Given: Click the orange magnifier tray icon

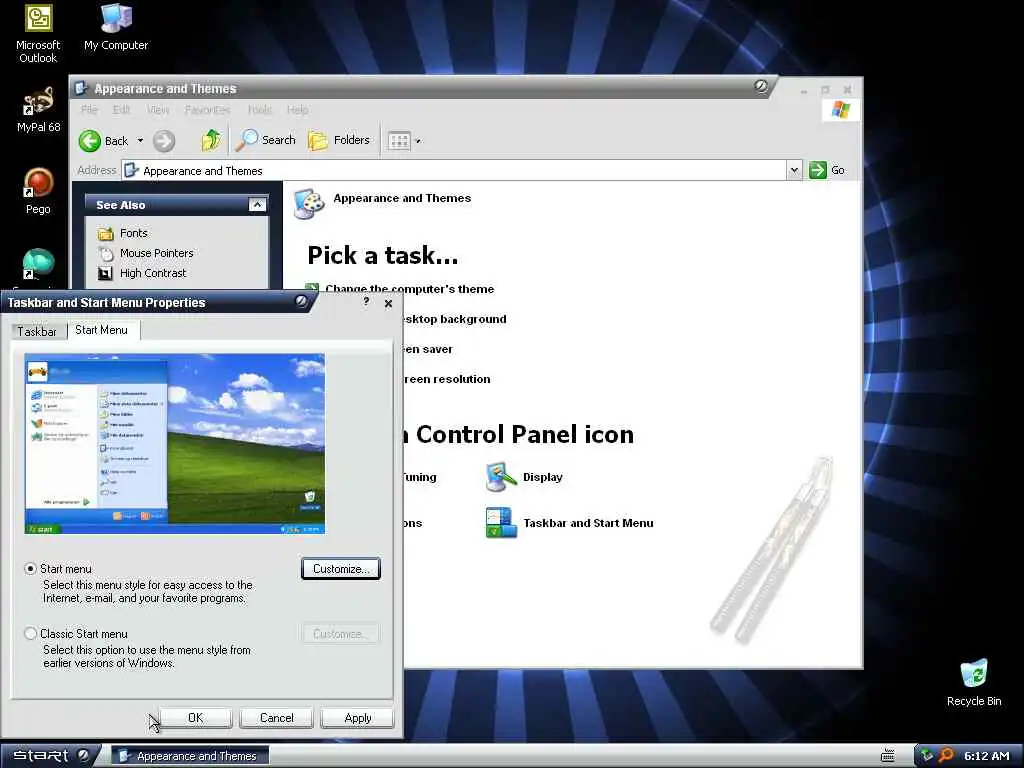Looking at the screenshot, I should [x=946, y=756].
